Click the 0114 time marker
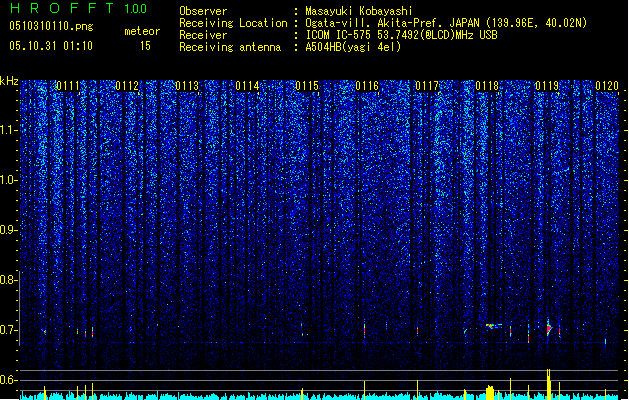 click(x=247, y=86)
